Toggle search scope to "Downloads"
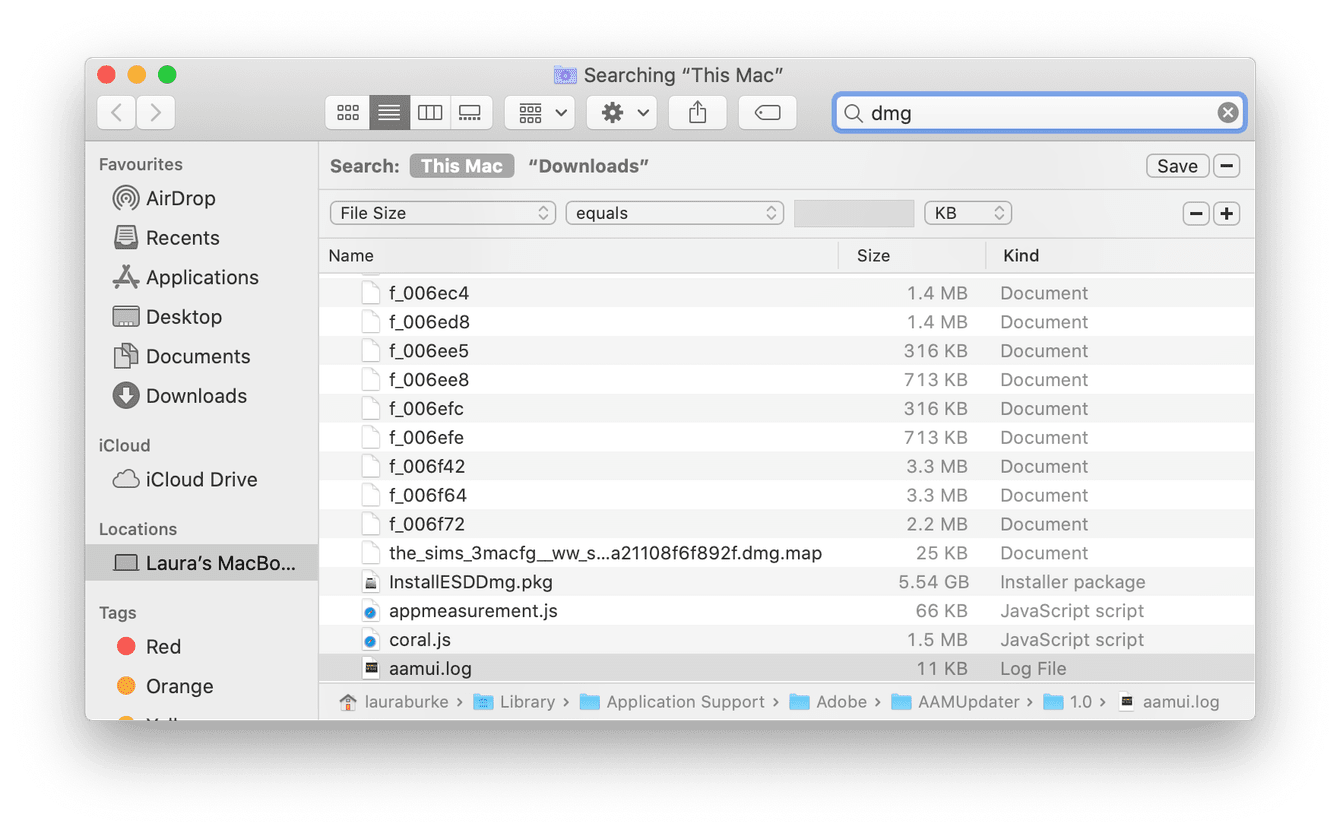1340x833 pixels. tap(588, 165)
